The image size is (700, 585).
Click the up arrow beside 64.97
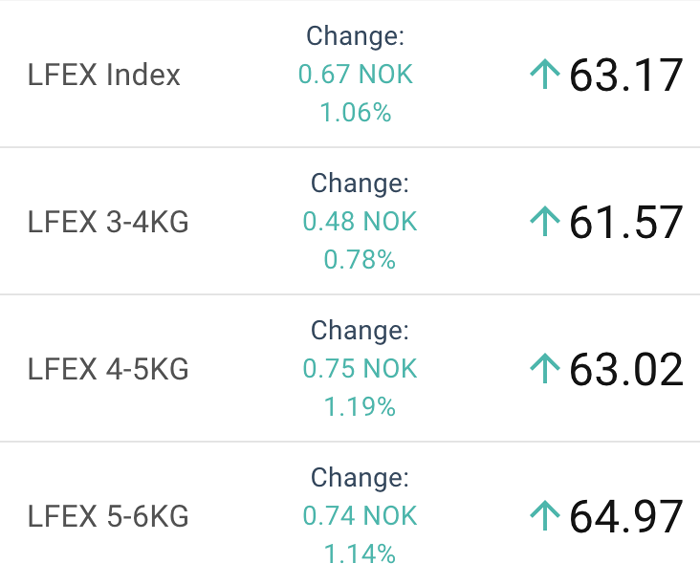545,516
